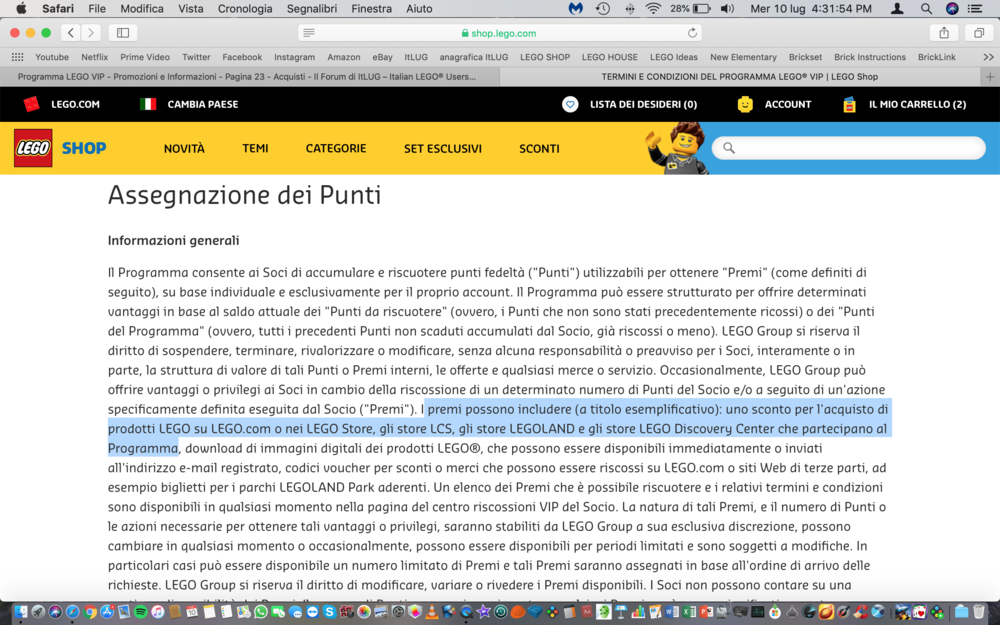Image resolution: width=1000 pixels, height=625 pixels.
Task: Click the LEGO shop search field
Action: click(x=849, y=148)
